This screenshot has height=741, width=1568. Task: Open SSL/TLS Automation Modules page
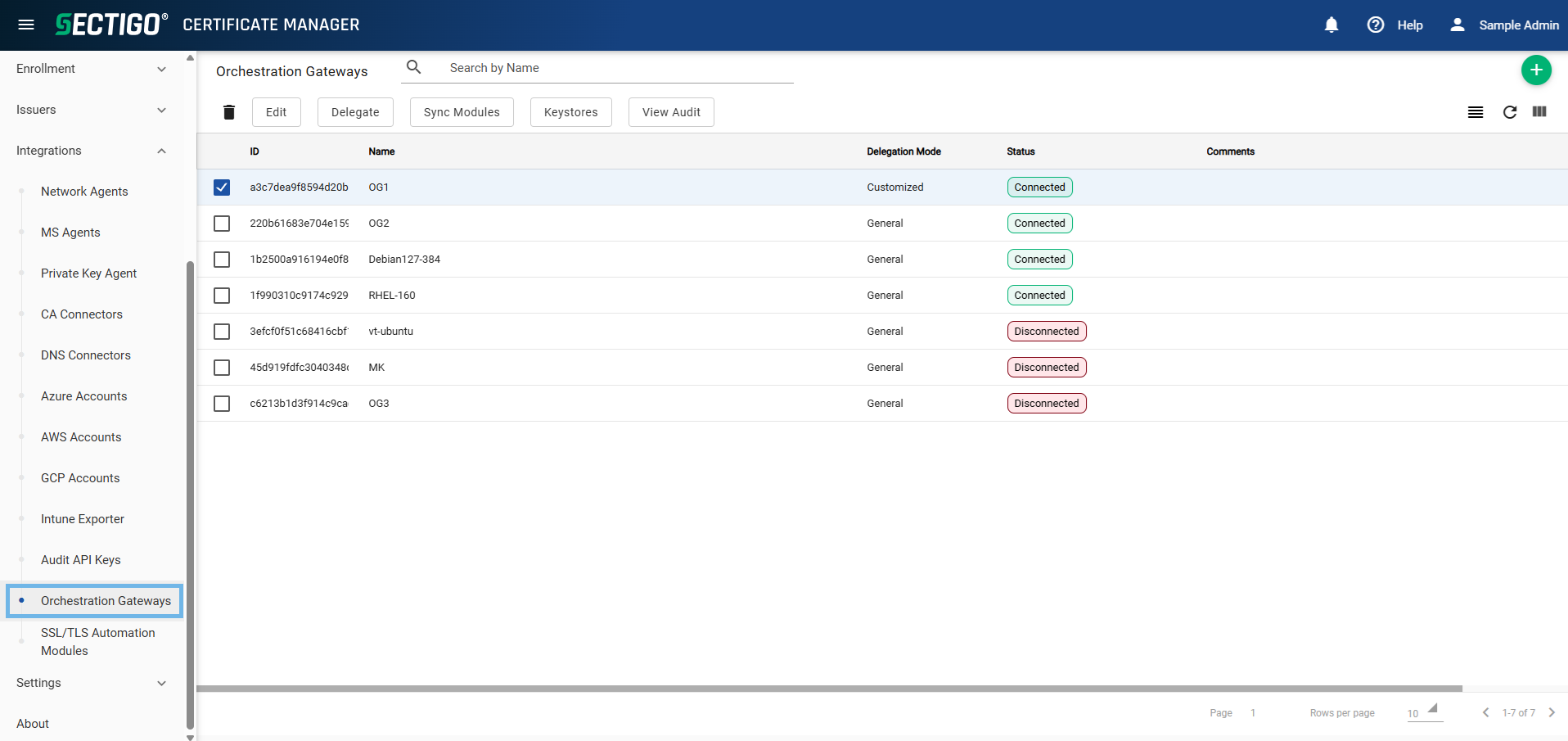(x=97, y=642)
